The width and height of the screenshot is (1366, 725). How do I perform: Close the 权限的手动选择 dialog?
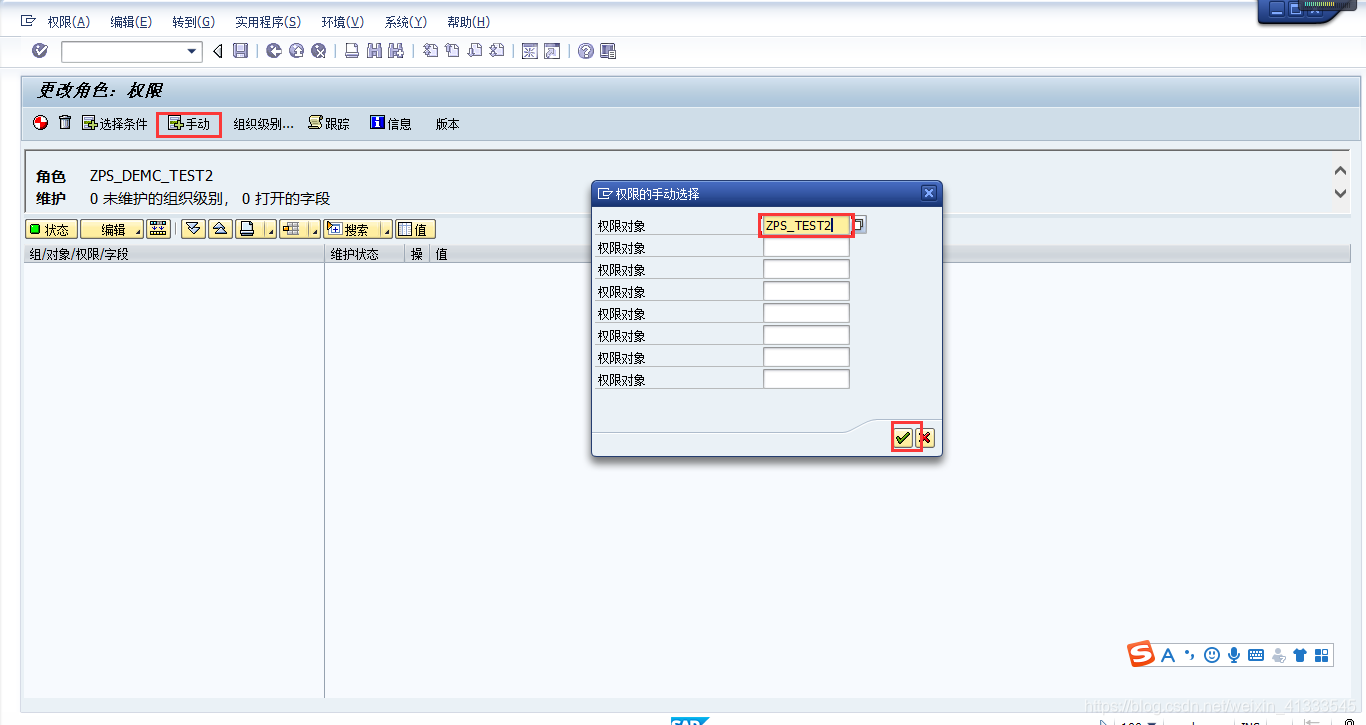[x=928, y=193]
